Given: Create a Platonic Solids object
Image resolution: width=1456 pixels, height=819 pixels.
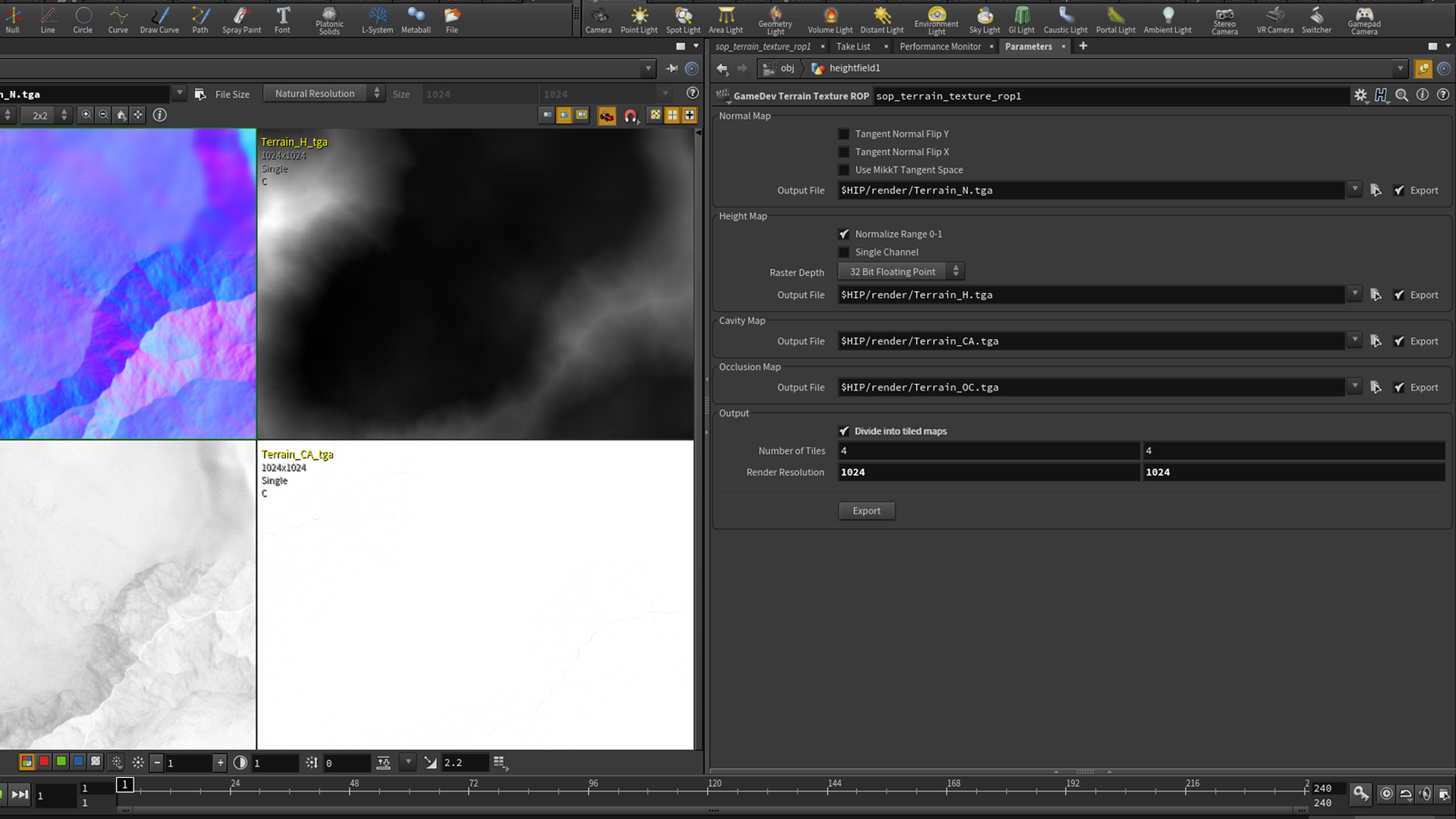Looking at the screenshot, I should (x=329, y=19).
